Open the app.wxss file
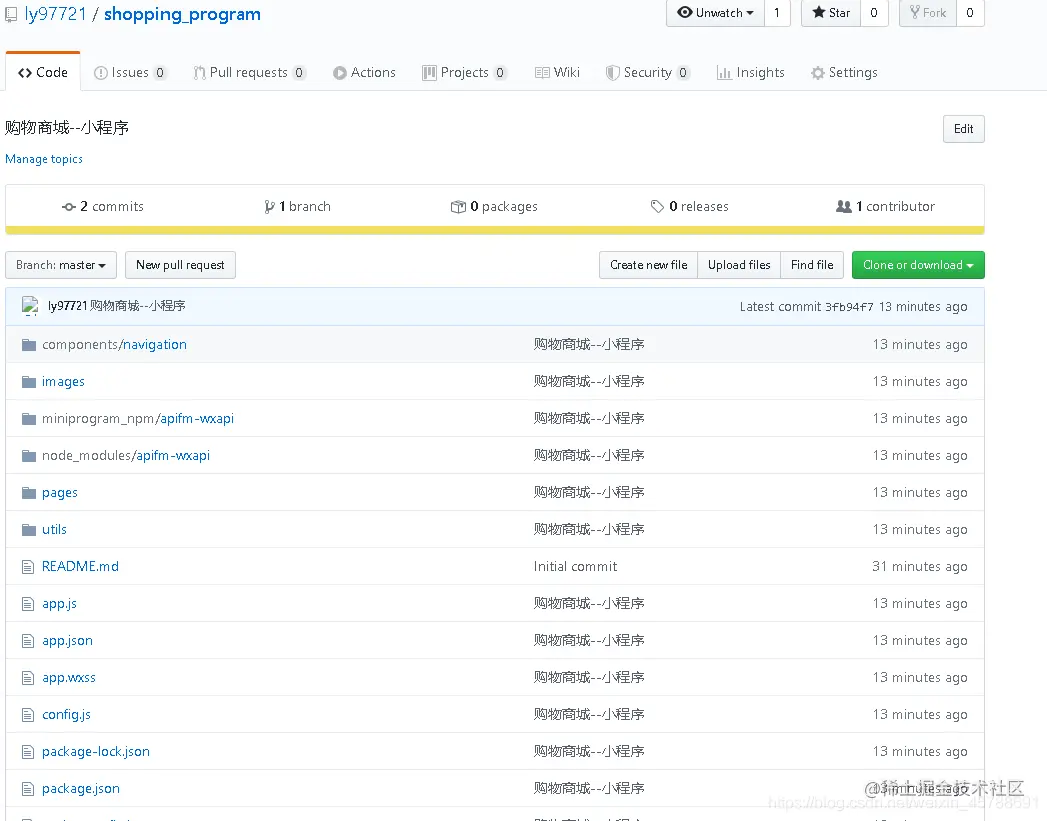The width and height of the screenshot is (1047, 821). pos(69,677)
